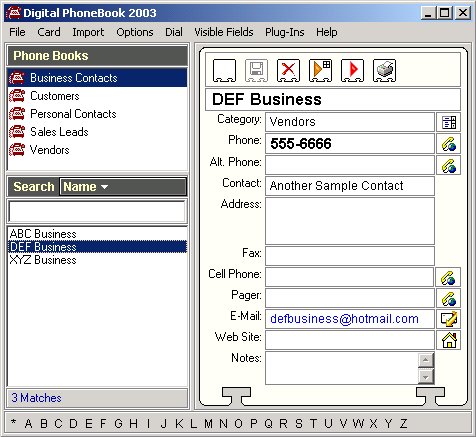Click defbusiness@hotmail.com email link
Viewport: 476px width, 437px height.
(344, 319)
